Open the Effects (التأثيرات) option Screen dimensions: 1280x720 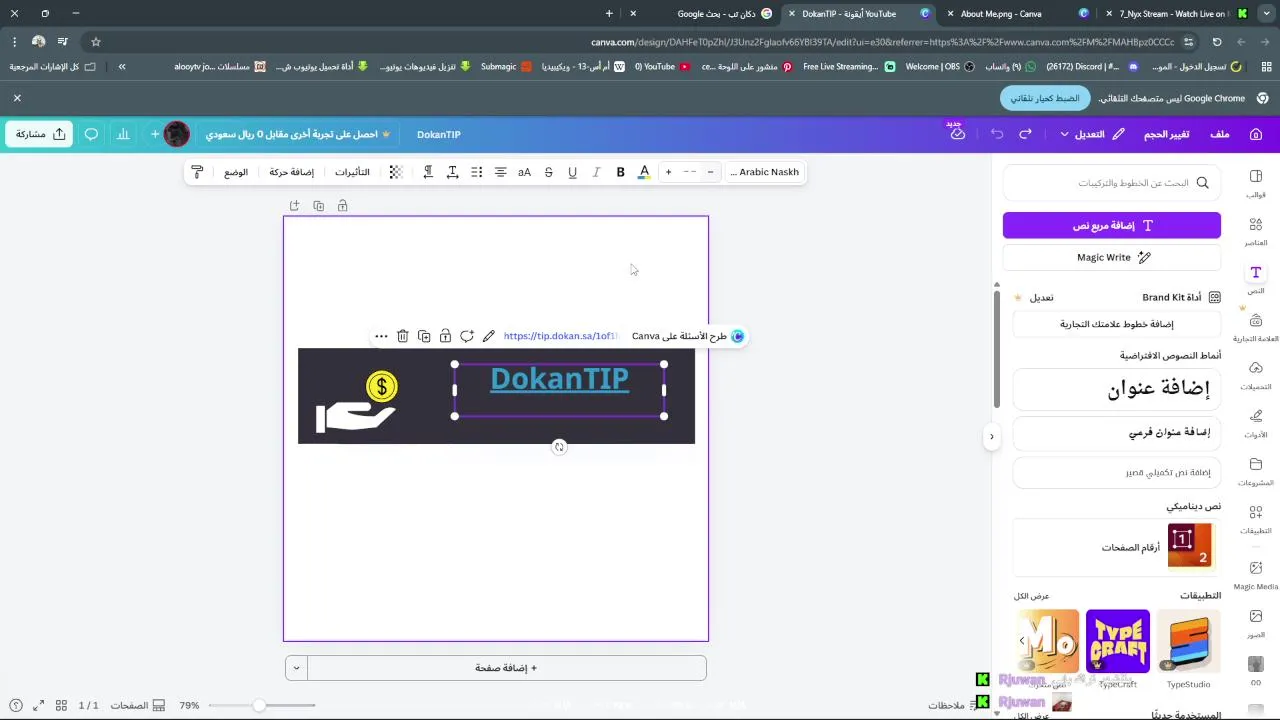pos(352,172)
